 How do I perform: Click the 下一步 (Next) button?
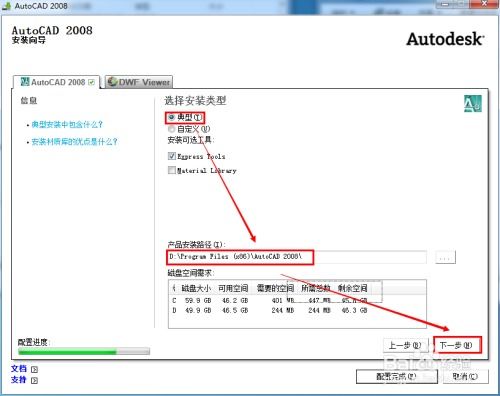[458, 345]
